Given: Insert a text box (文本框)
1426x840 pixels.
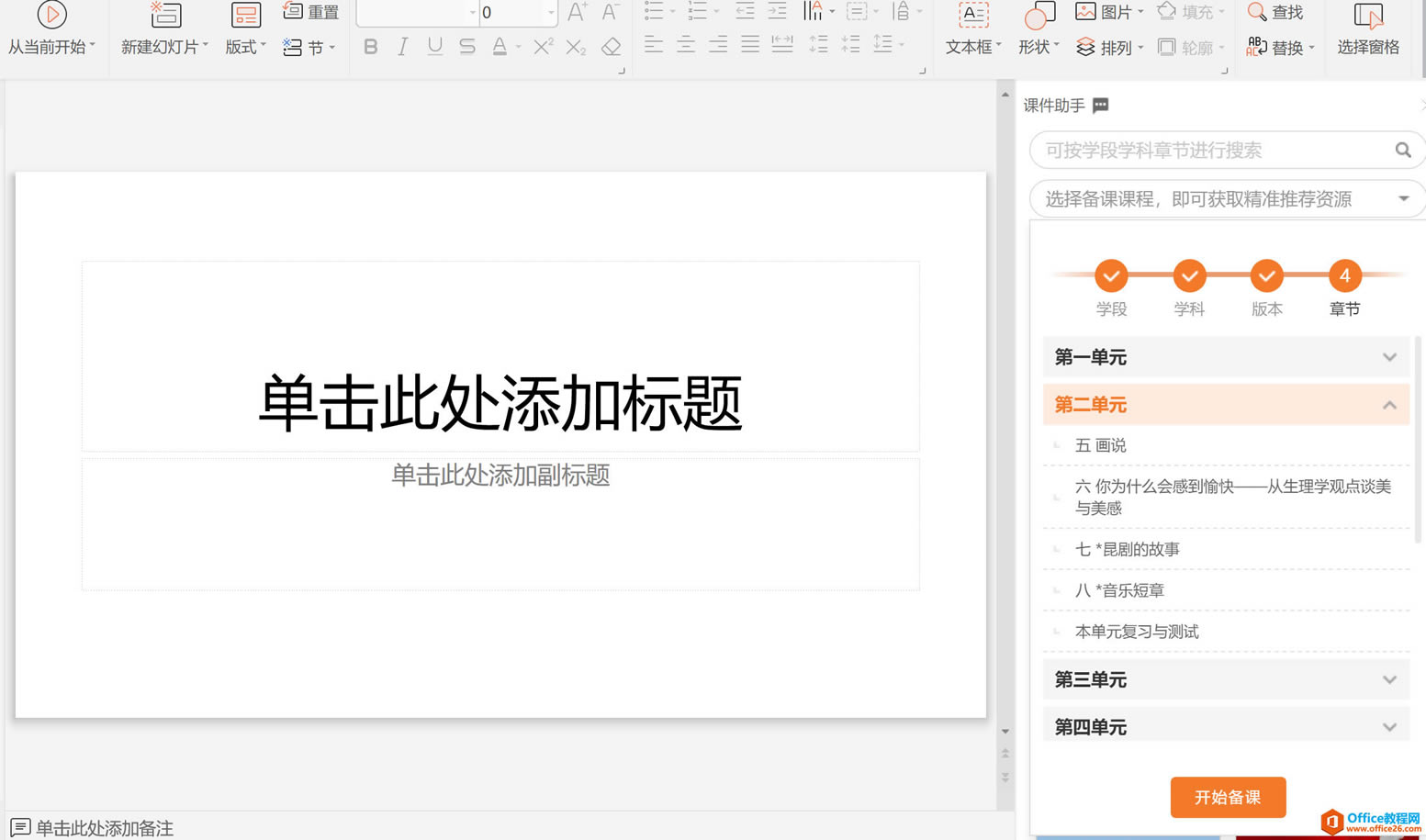Looking at the screenshot, I should (x=972, y=17).
